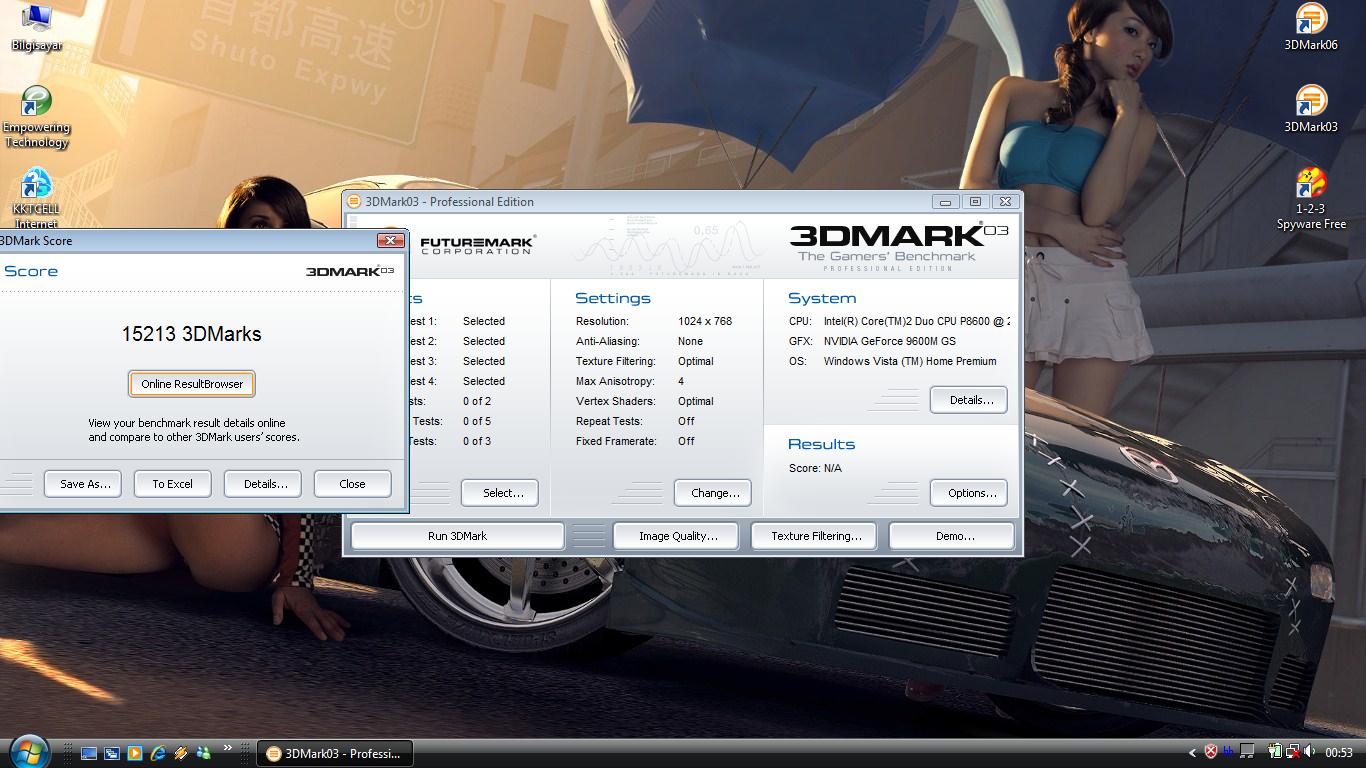Click the Score: N/A results text

[x=815, y=468]
